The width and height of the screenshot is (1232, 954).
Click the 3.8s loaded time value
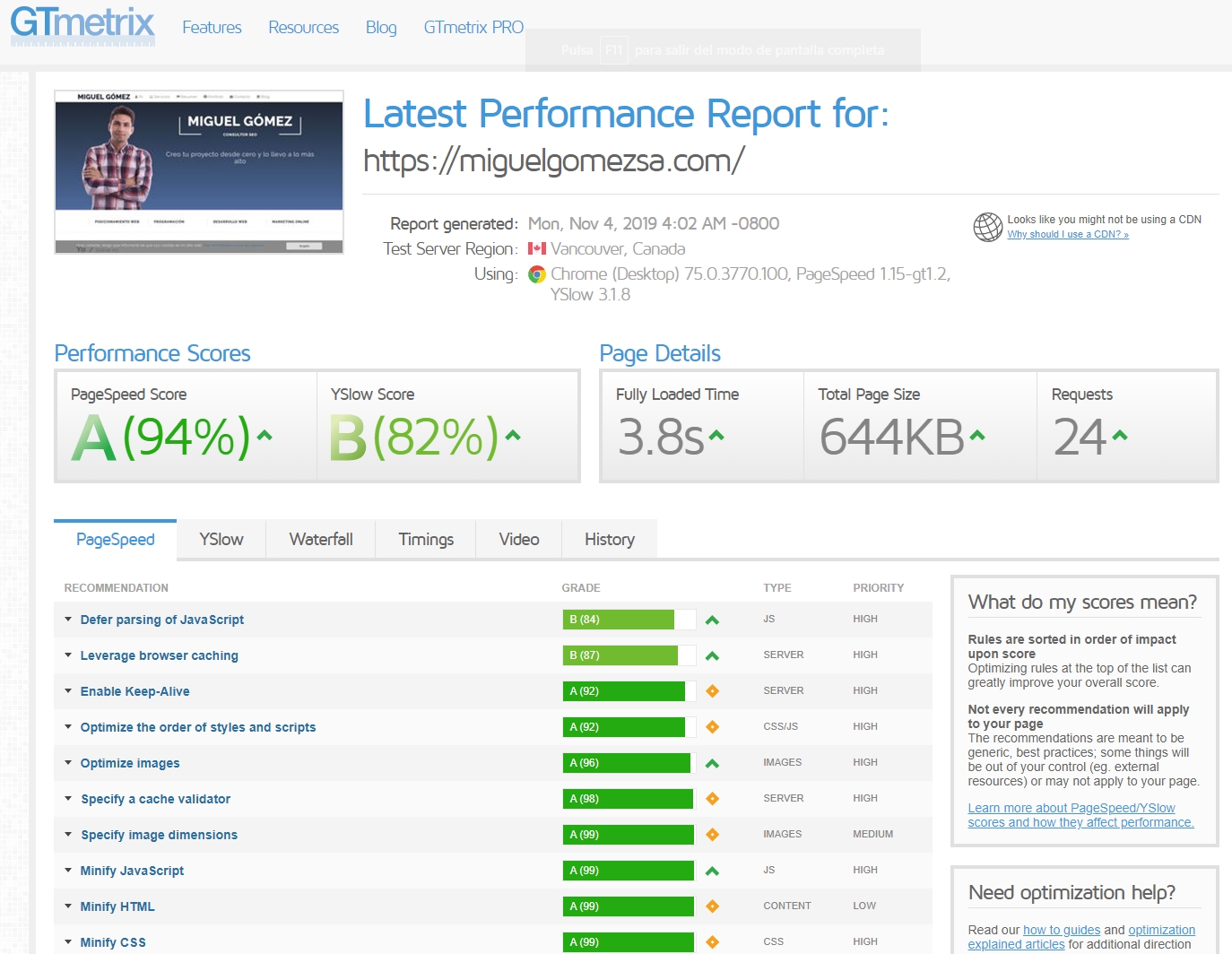(661, 438)
